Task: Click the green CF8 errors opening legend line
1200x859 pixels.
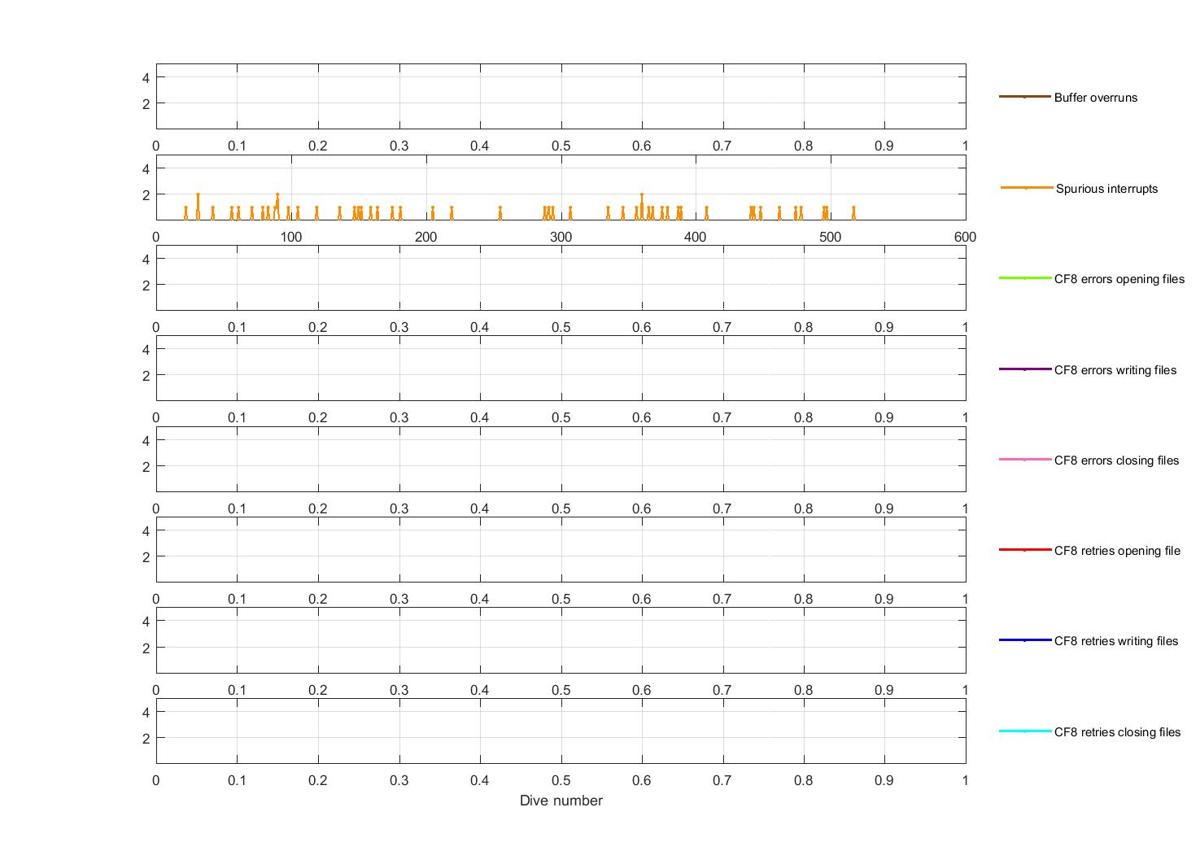Action: click(x=1025, y=278)
